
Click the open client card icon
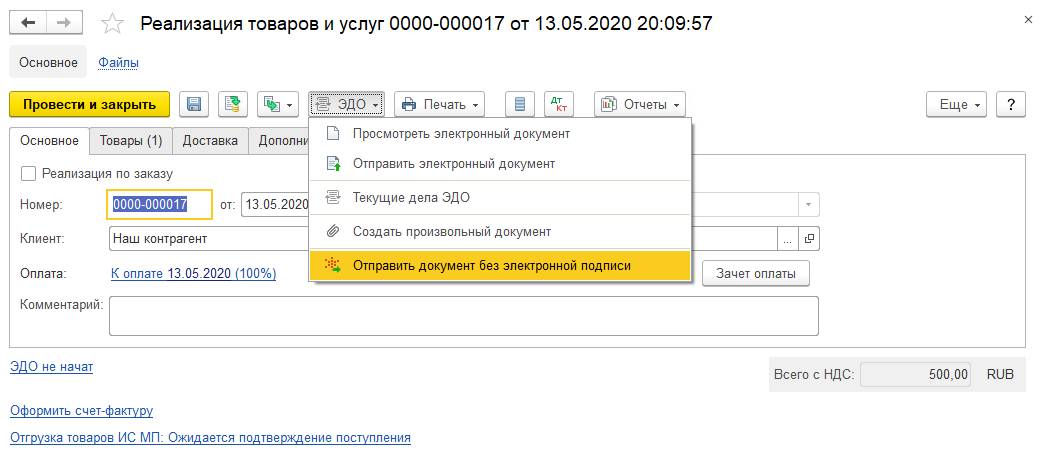pyautogui.click(x=809, y=239)
